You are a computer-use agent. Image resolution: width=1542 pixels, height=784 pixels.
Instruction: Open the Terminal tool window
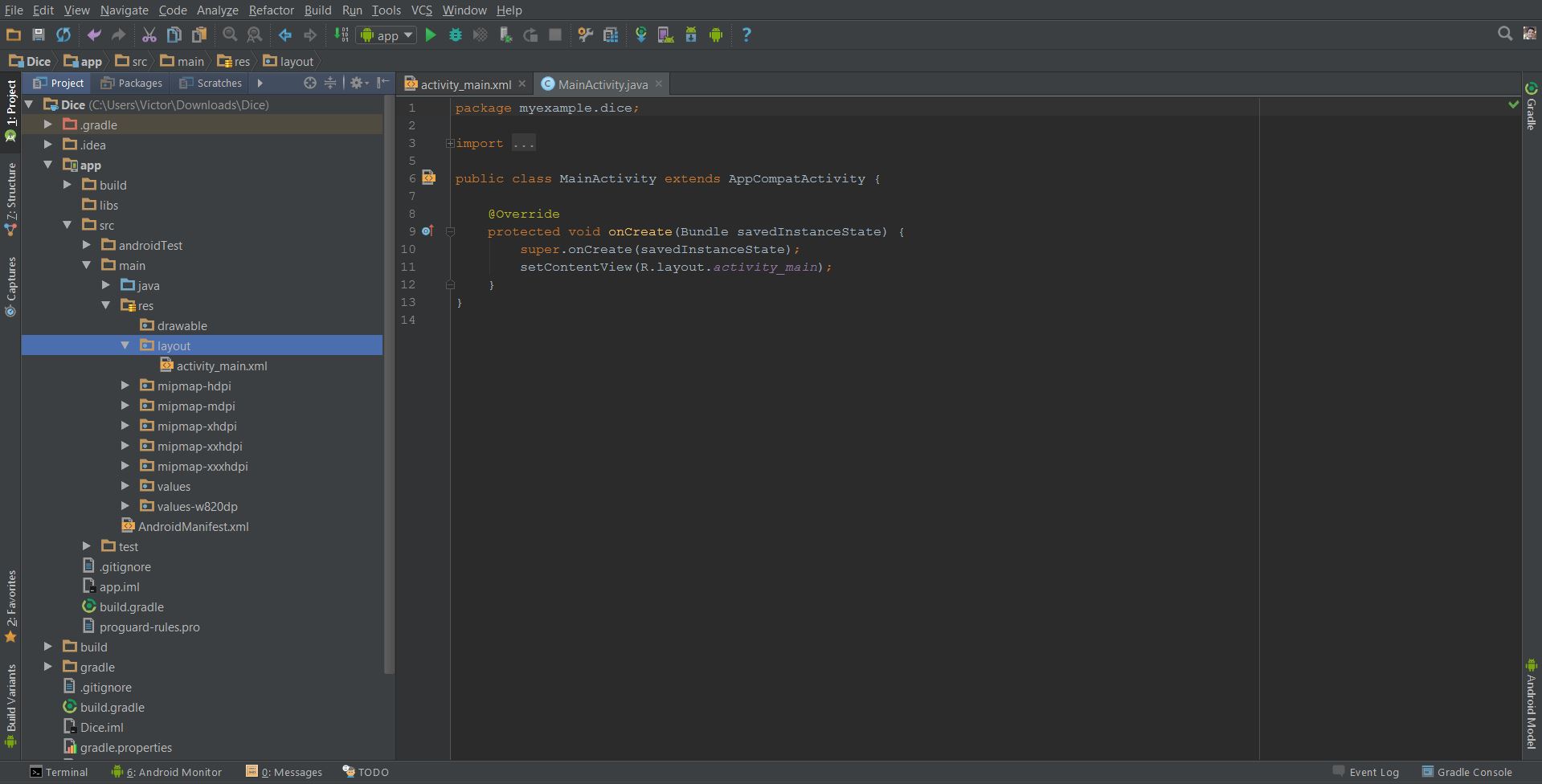pos(59,772)
